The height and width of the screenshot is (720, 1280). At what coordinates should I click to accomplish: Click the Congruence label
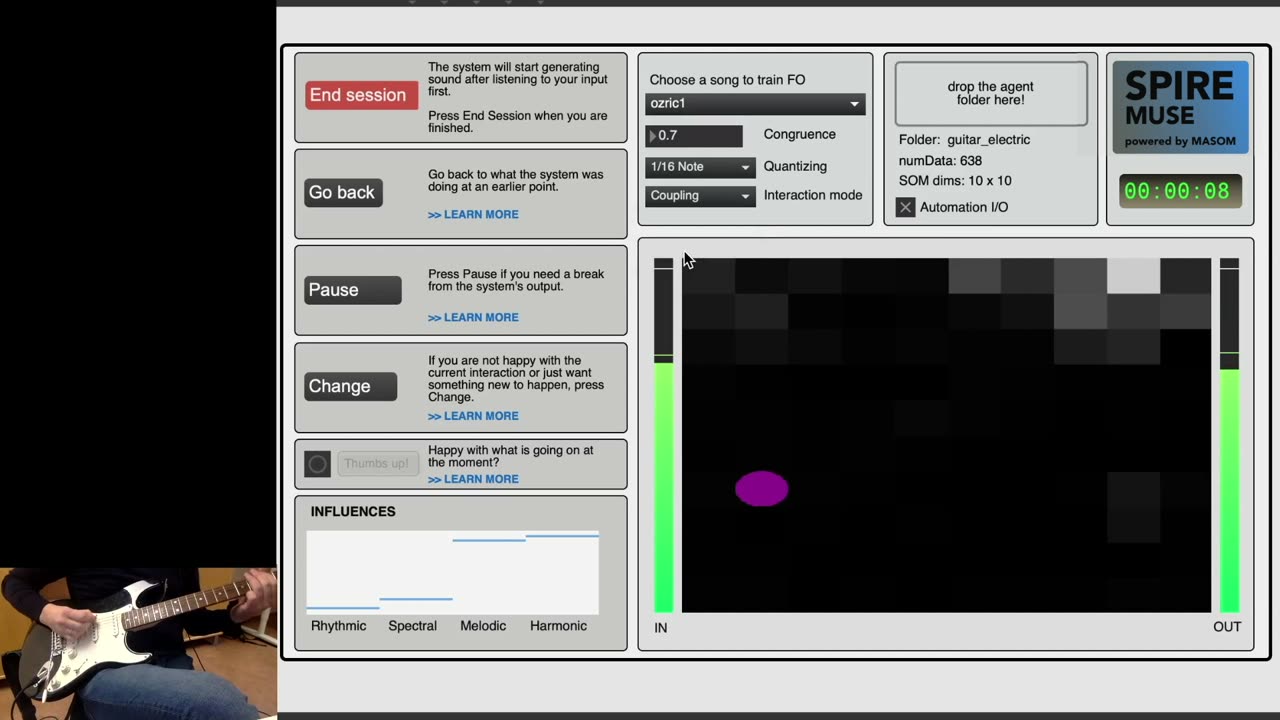click(x=800, y=135)
